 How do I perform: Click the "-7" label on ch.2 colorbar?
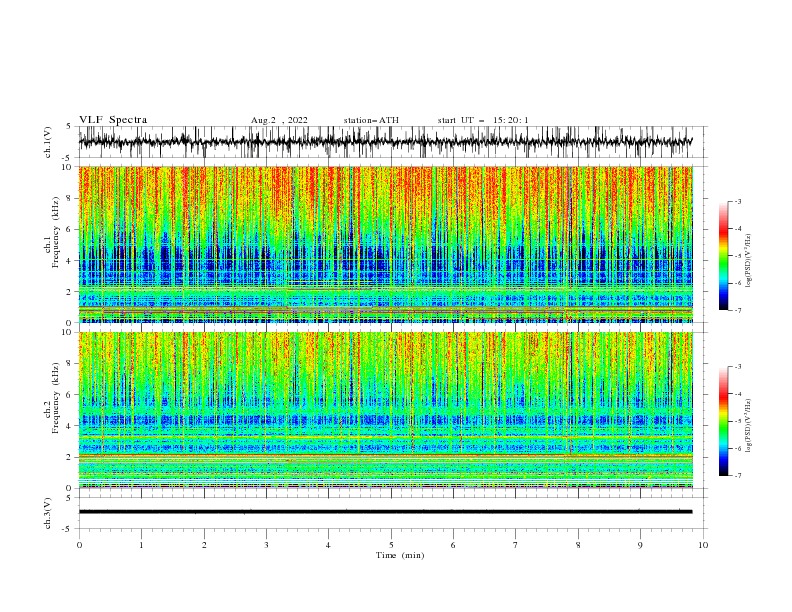point(737,476)
